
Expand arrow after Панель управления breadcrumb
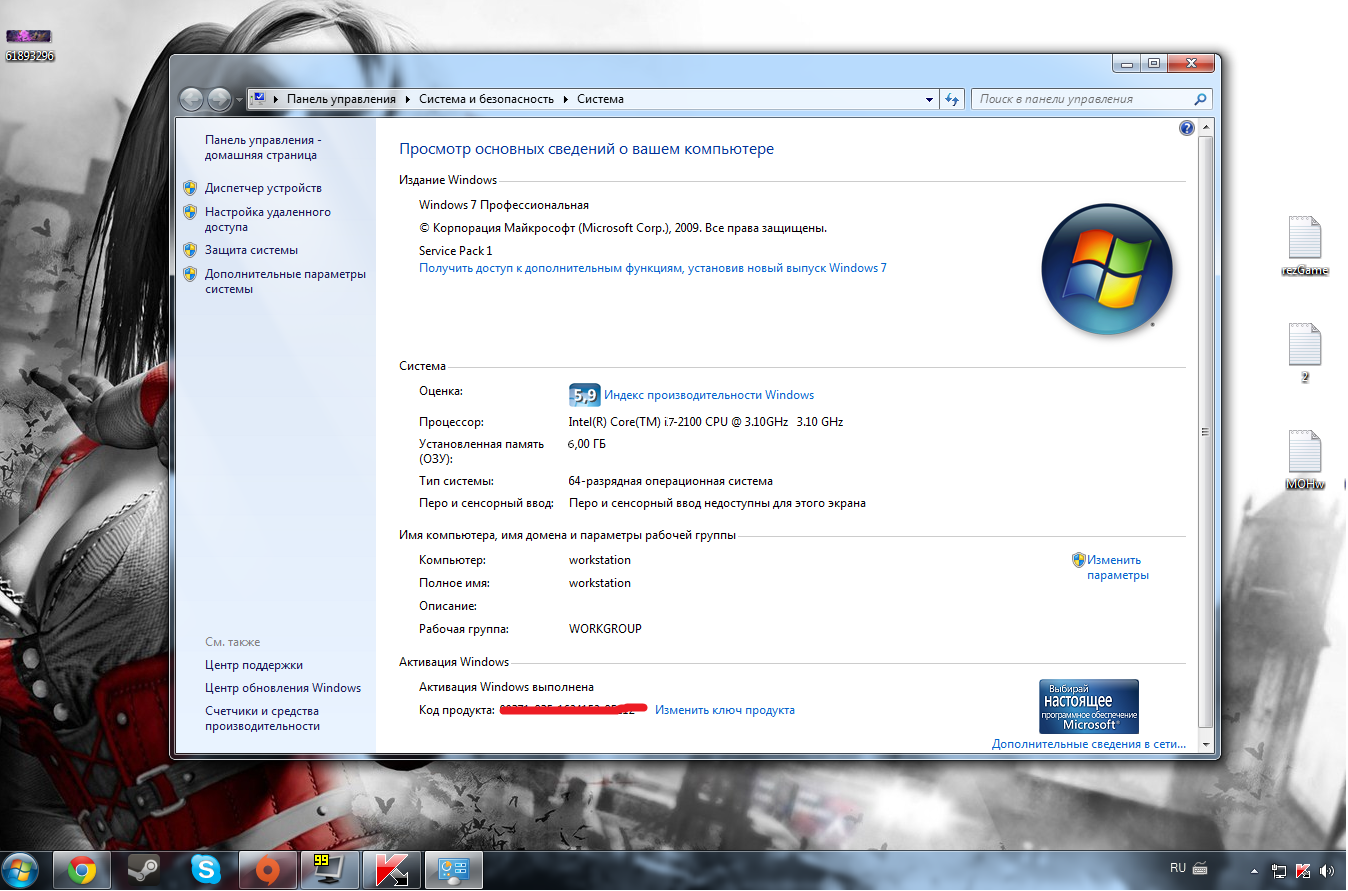point(408,99)
